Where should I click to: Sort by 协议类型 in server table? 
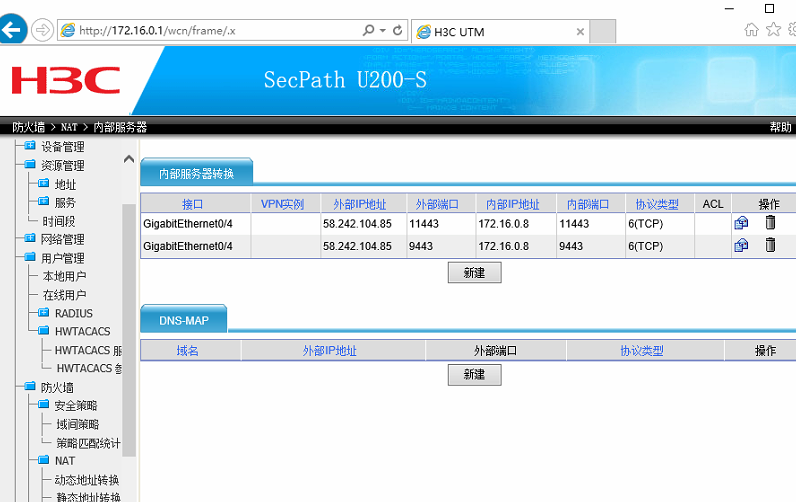[x=657, y=204]
